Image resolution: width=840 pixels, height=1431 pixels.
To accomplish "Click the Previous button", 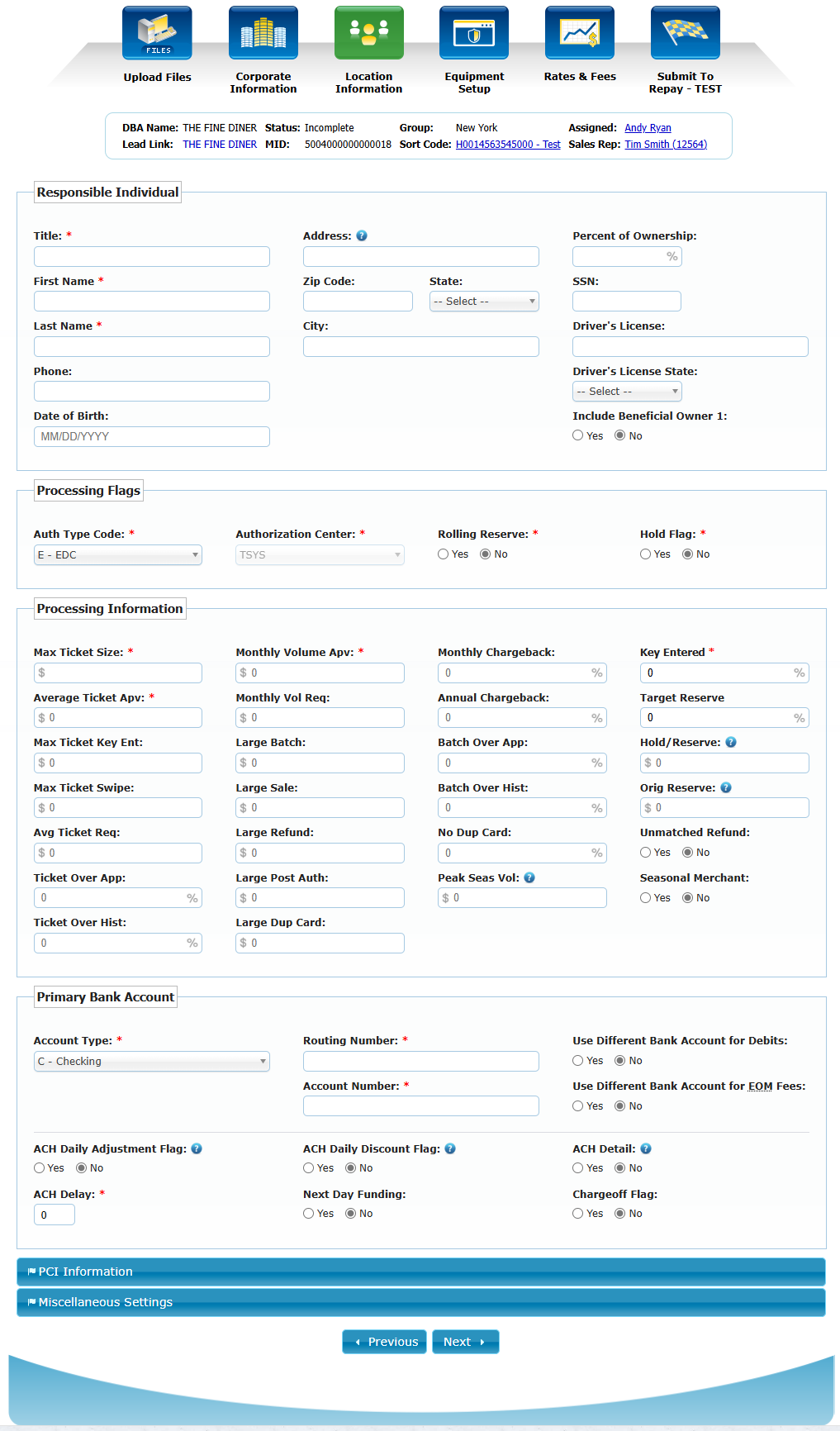I will 385,1342.
